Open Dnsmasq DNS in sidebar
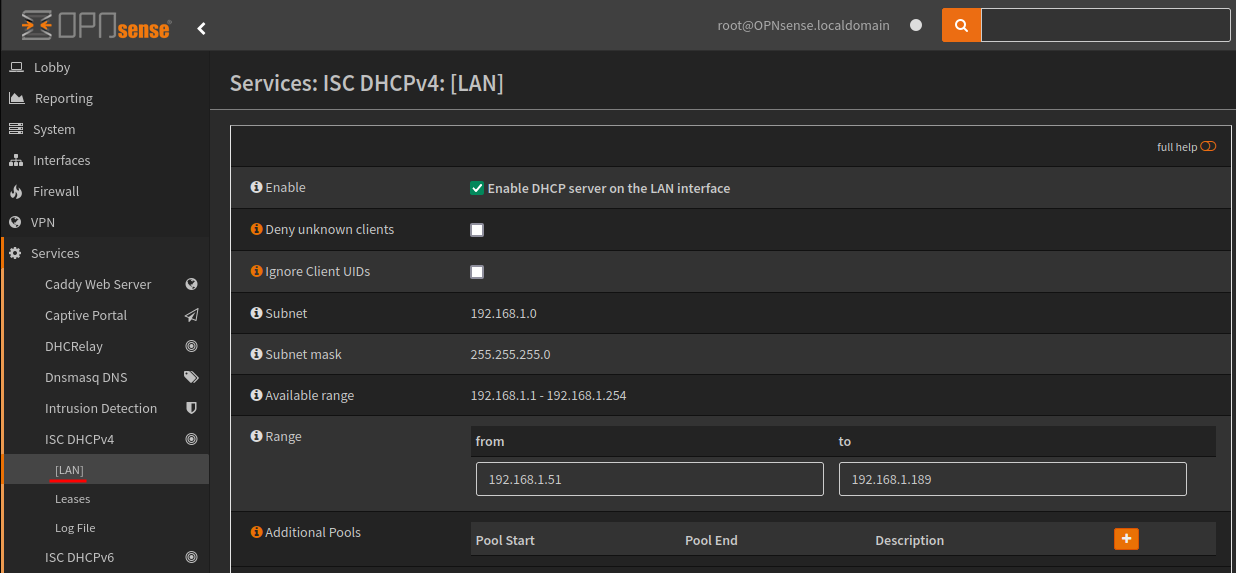This screenshot has height=573, width=1236. click(86, 377)
